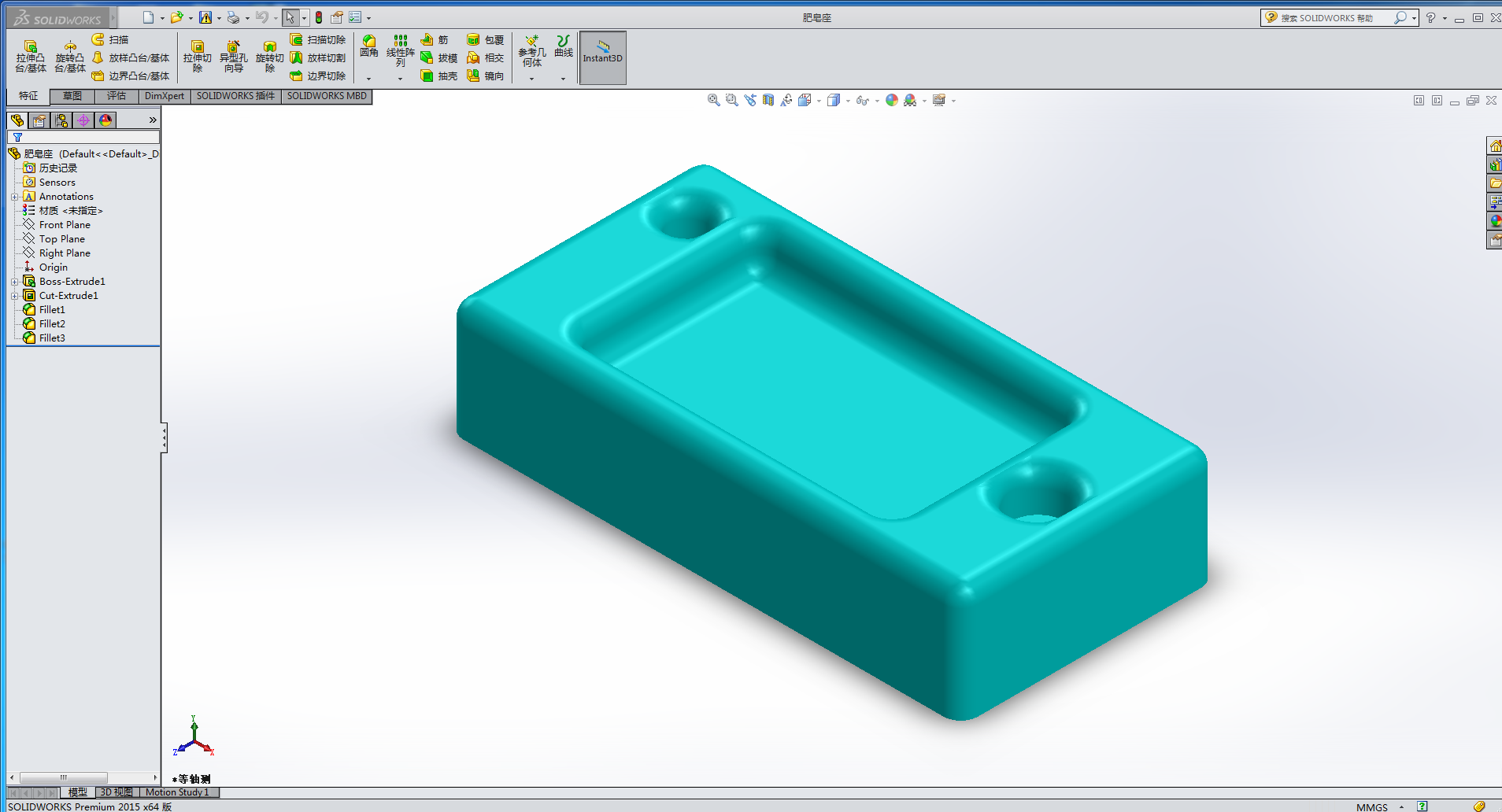Image resolution: width=1502 pixels, height=812 pixels.
Task: Select the 旋转切除 revolved cut tool
Action: (269, 57)
